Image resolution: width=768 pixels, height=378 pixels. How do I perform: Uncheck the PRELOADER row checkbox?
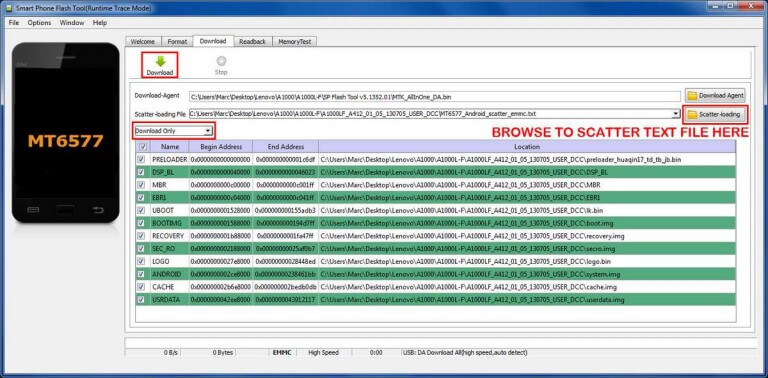(x=142, y=160)
